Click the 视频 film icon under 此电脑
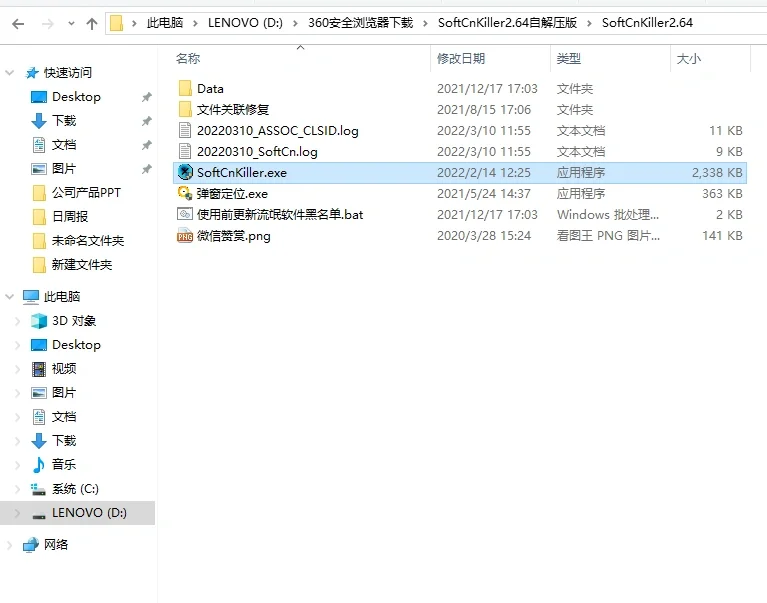This screenshot has height=603, width=767. [39, 369]
